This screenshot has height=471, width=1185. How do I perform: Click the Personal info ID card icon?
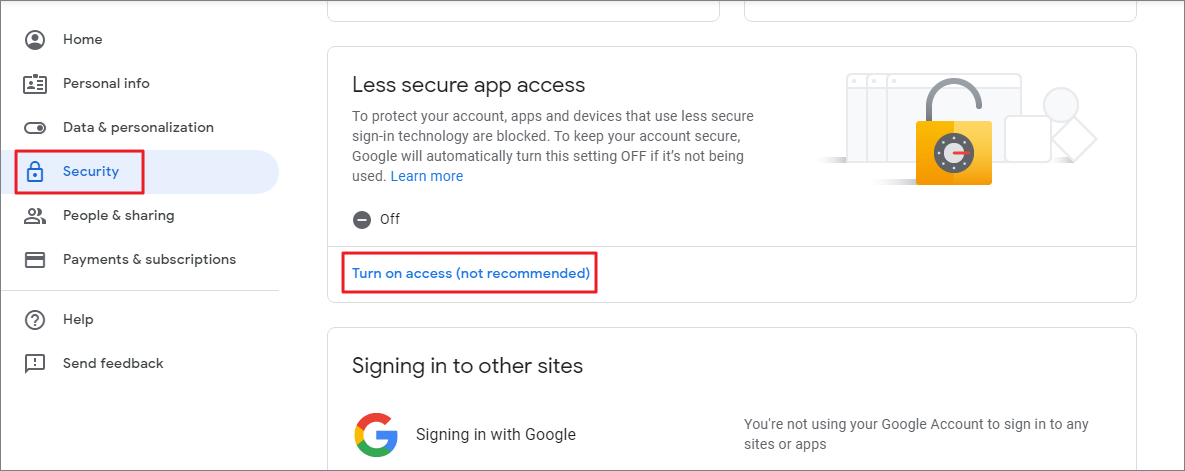(35, 83)
